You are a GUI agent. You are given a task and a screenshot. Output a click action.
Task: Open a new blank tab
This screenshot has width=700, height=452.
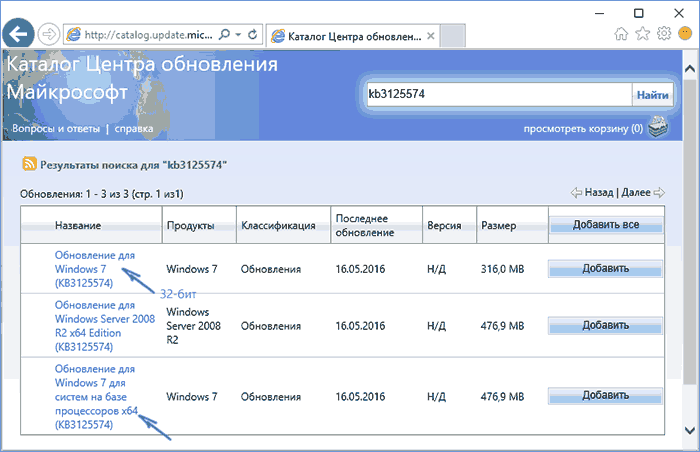[x=452, y=36]
